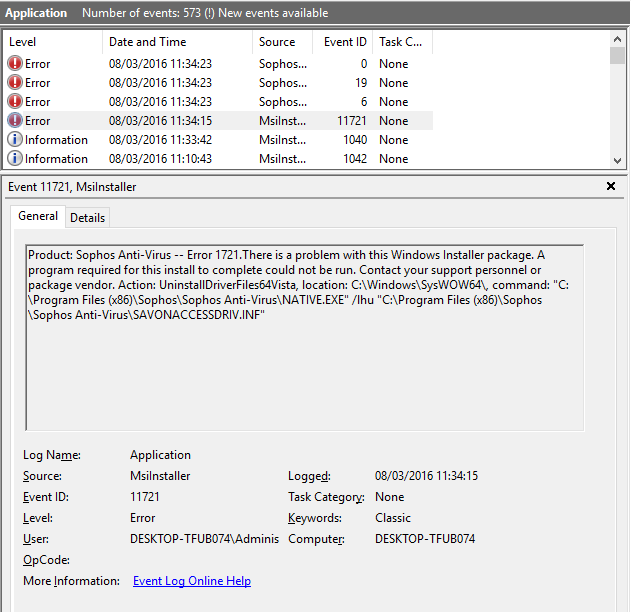631x612 pixels.
Task: Click the Keywords value Classic
Action: 393,517
